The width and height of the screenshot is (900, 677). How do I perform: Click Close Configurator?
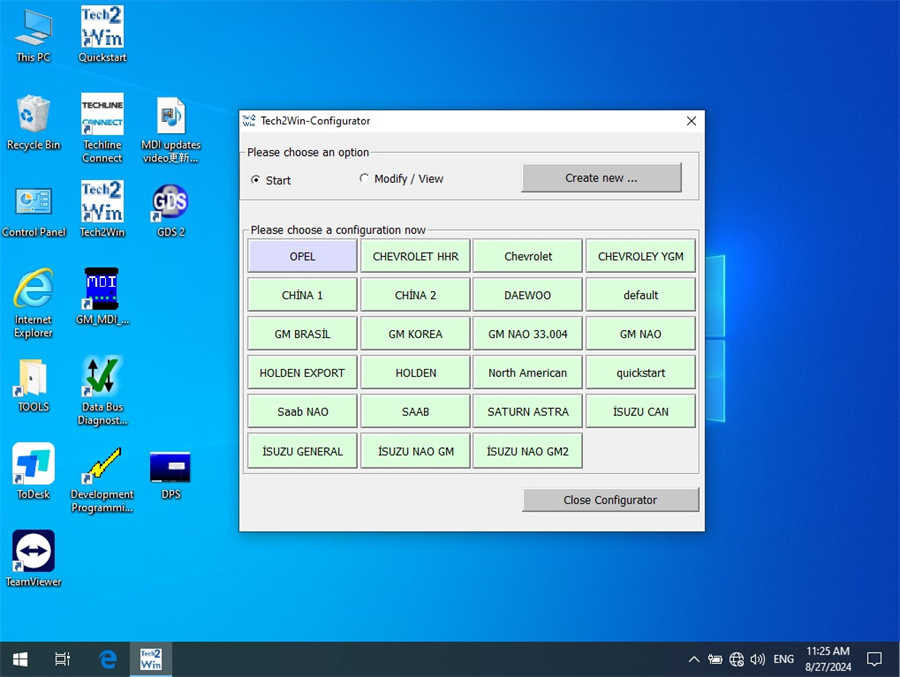[x=610, y=499]
